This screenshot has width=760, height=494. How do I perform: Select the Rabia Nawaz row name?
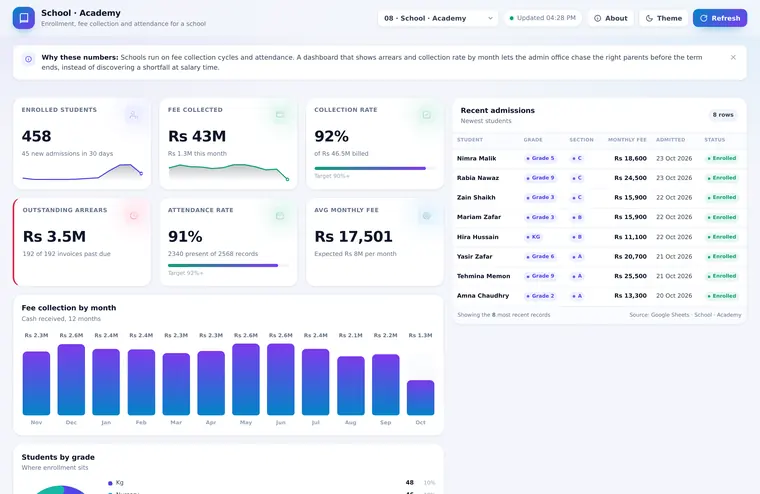click(477, 178)
